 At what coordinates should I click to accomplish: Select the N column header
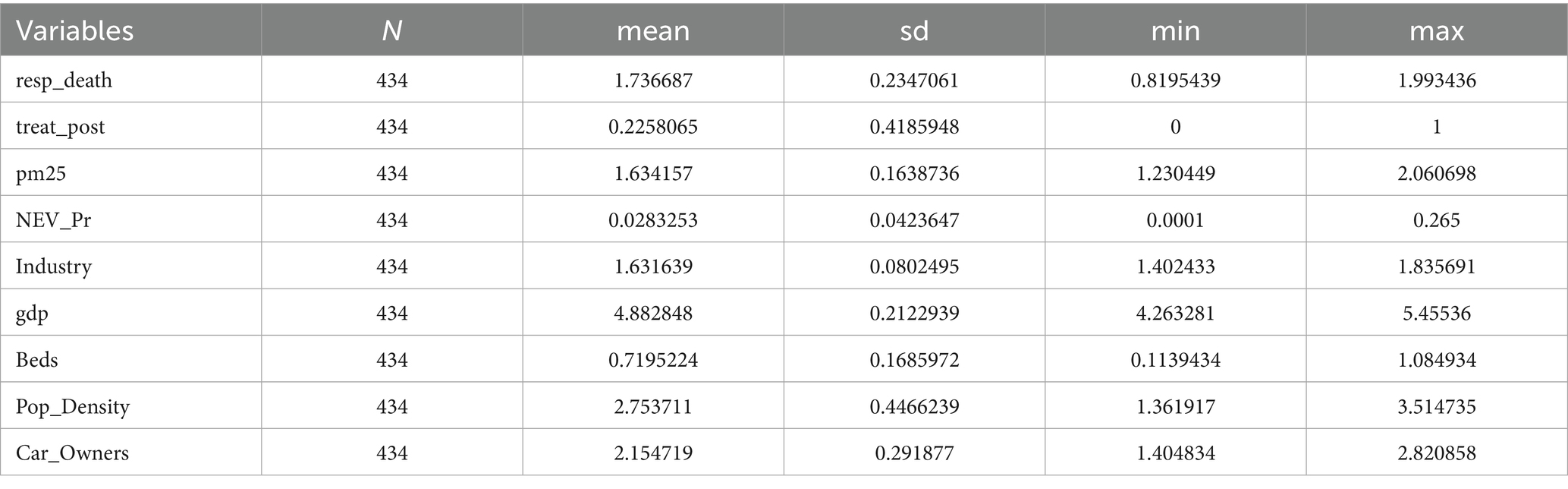point(391,30)
